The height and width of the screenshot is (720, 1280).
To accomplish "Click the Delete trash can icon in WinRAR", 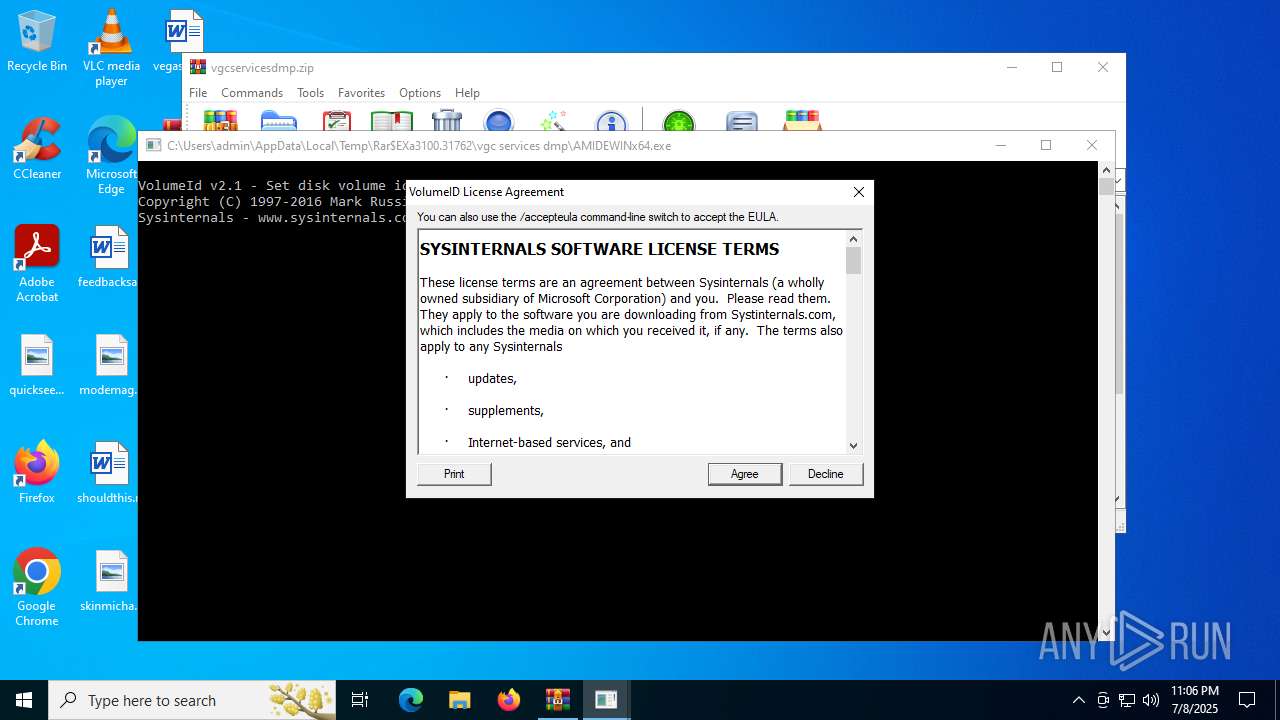I will click(446, 120).
